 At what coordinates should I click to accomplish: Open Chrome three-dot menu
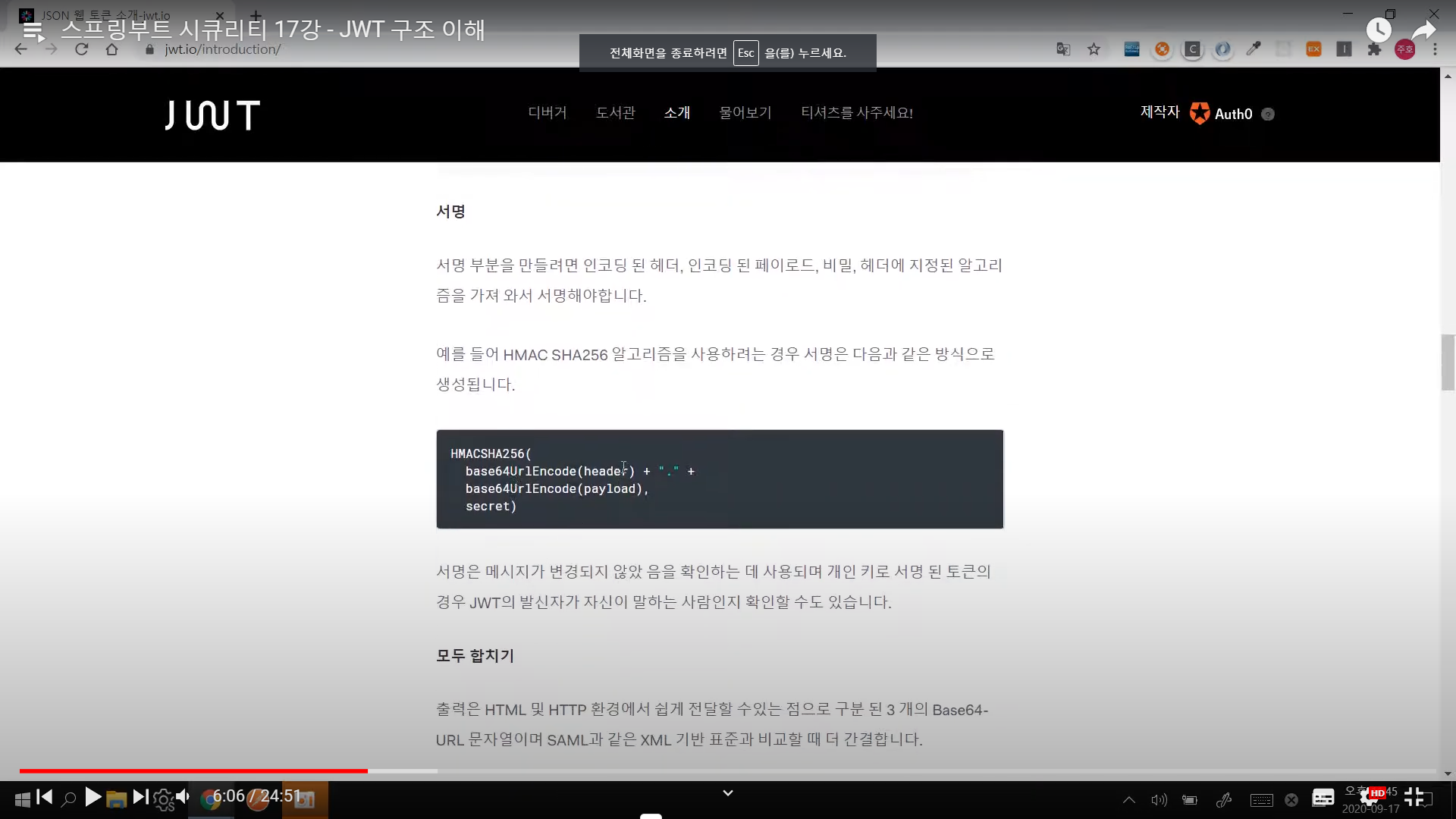click(1435, 49)
